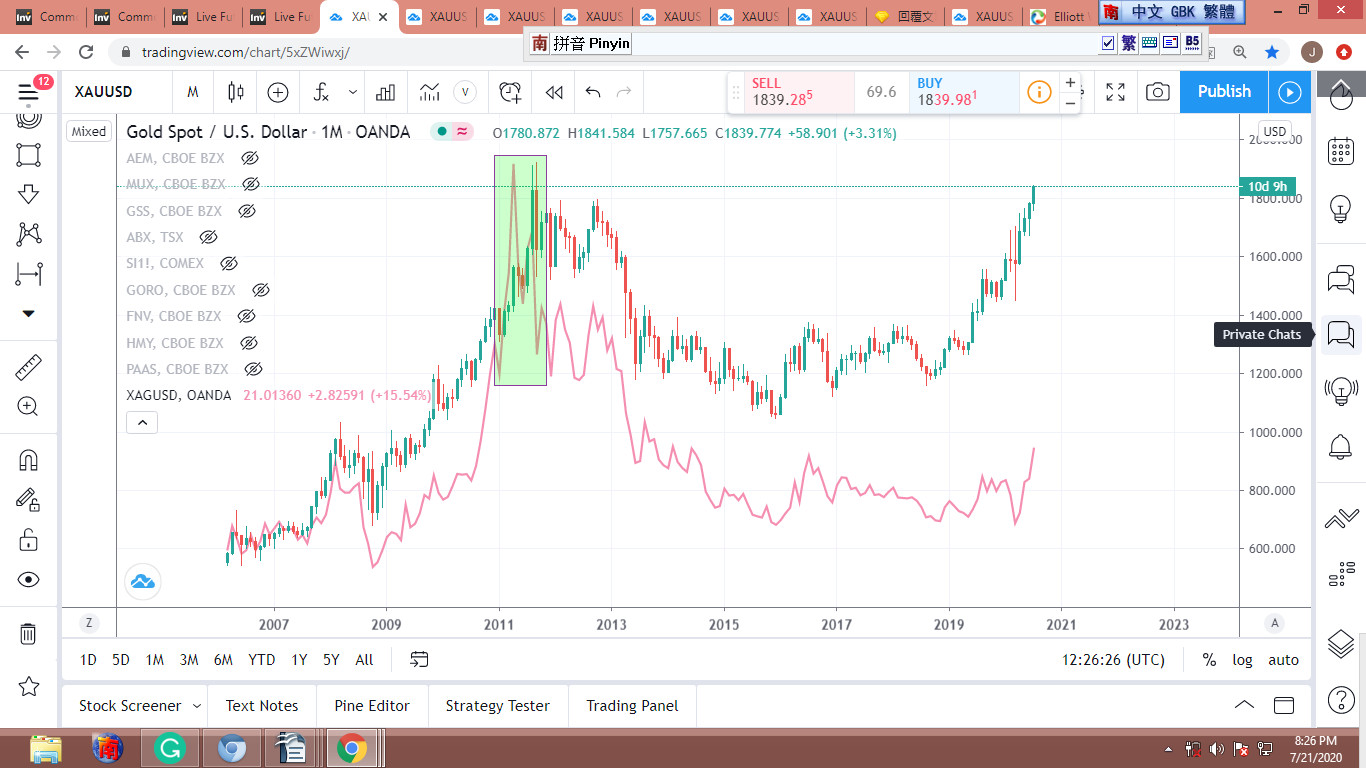Screen dimensions: 1366x768
Task: Toggle visibility of AEM, CBOE BZX
Action: pos(250,158)
